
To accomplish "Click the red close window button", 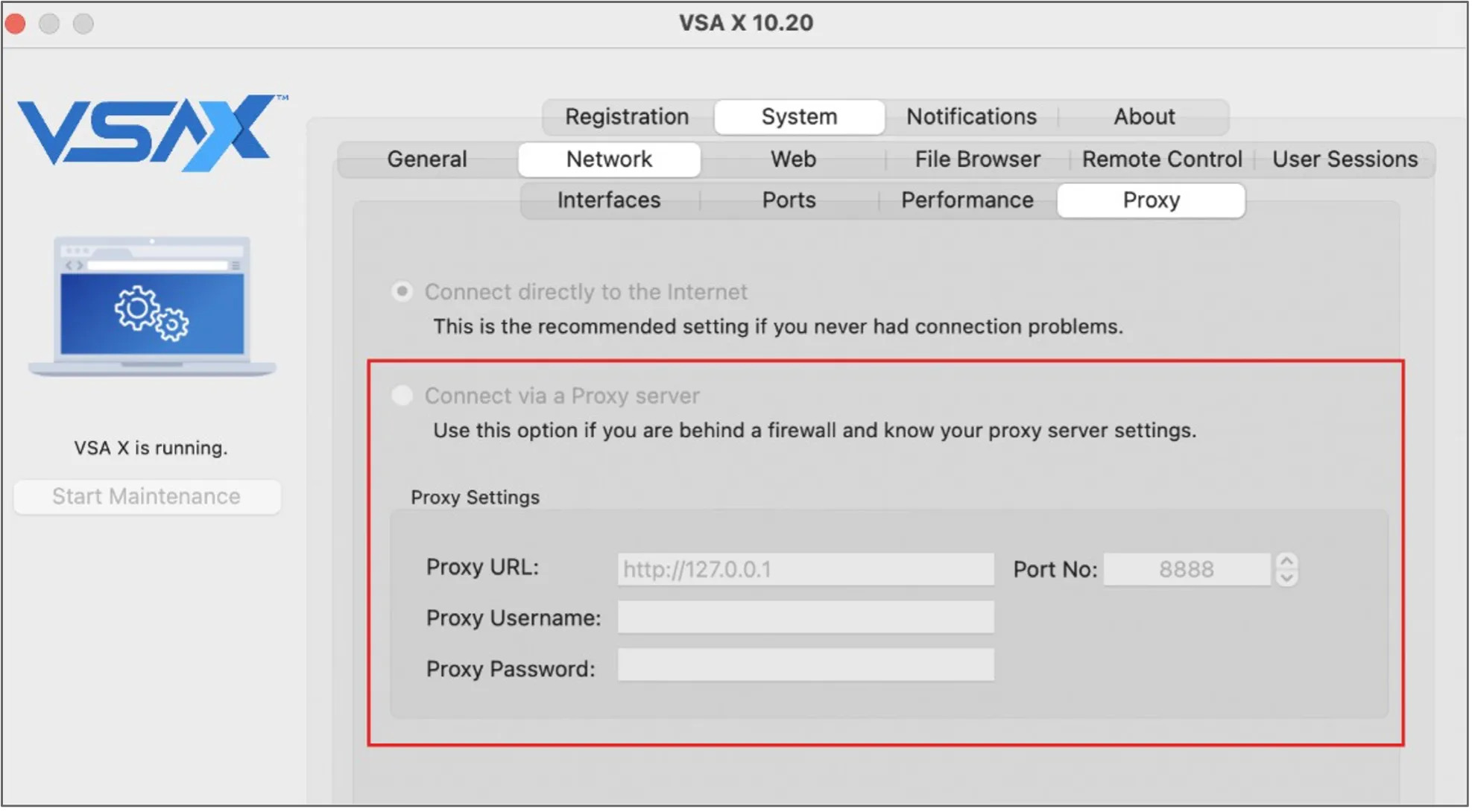I will point(16,24).
